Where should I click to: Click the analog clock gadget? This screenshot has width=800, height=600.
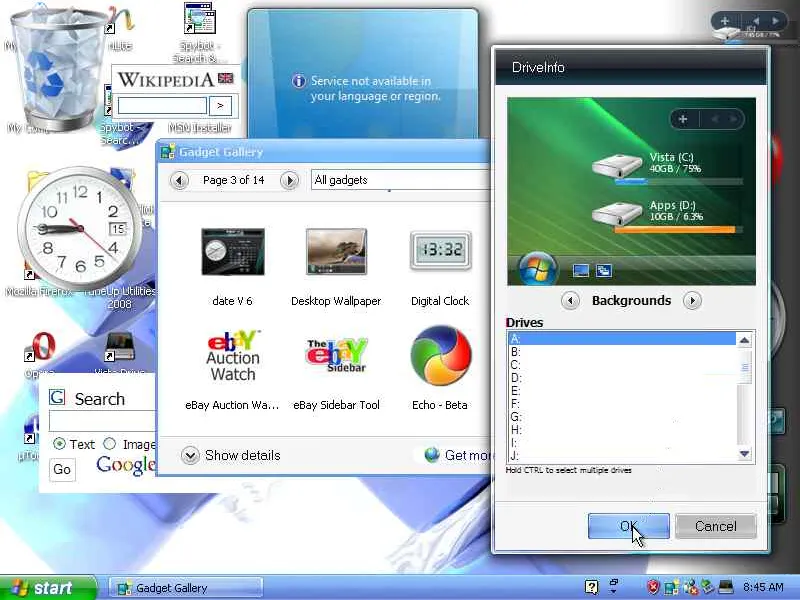pyautogui.click(x=79, y=228)
